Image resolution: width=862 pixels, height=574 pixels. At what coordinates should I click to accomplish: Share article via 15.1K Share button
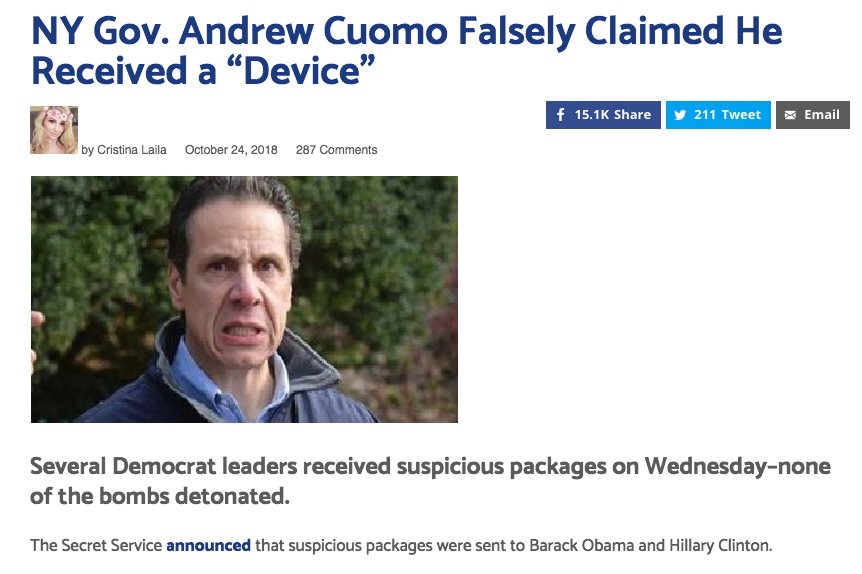pyautogui.click(x=603, y=115)
